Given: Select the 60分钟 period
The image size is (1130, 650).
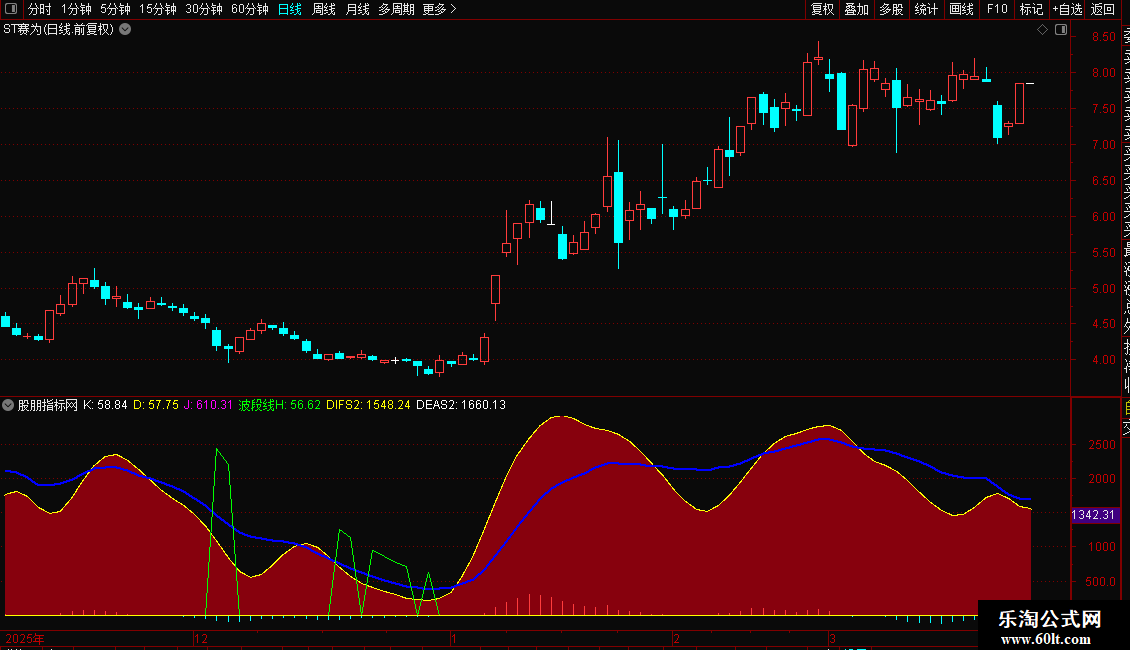Looking at the screenshot, I should [x=250, y=9].
